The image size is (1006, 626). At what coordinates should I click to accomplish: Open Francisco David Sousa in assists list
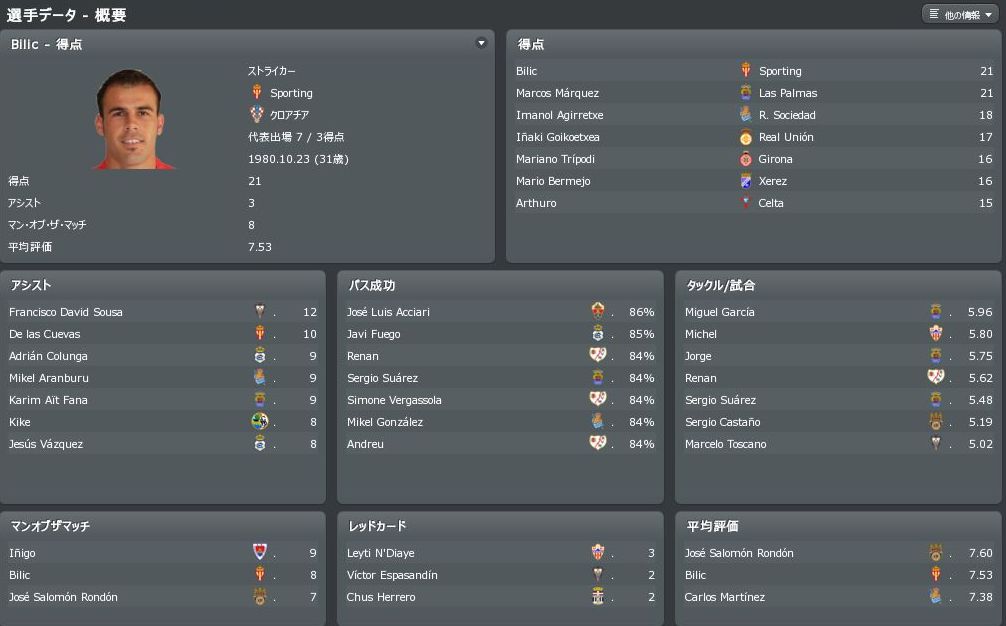tap(66, 312)
